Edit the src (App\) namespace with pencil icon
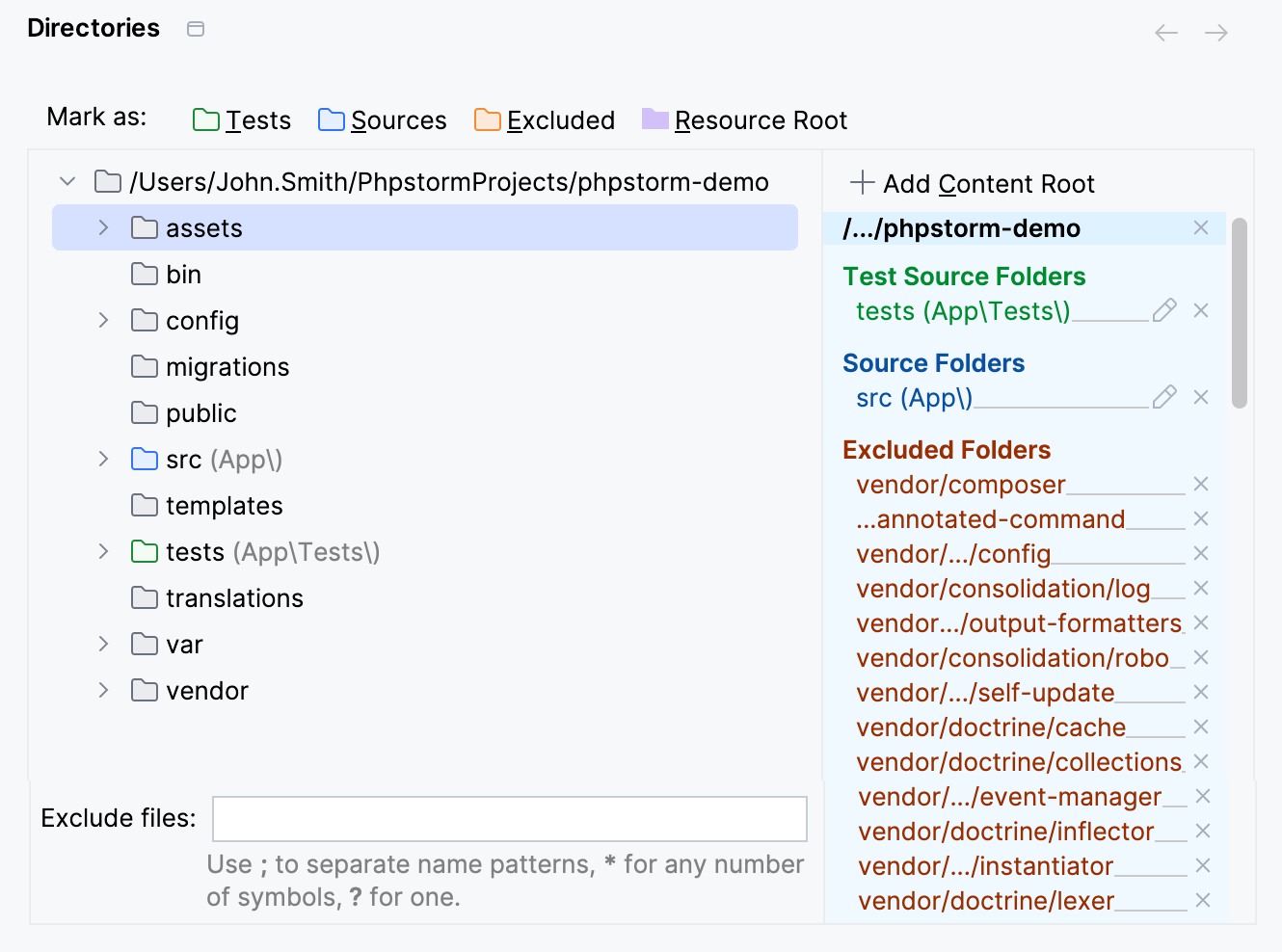The height and width of the screenshot is (952, 1282). (1164, 397)
